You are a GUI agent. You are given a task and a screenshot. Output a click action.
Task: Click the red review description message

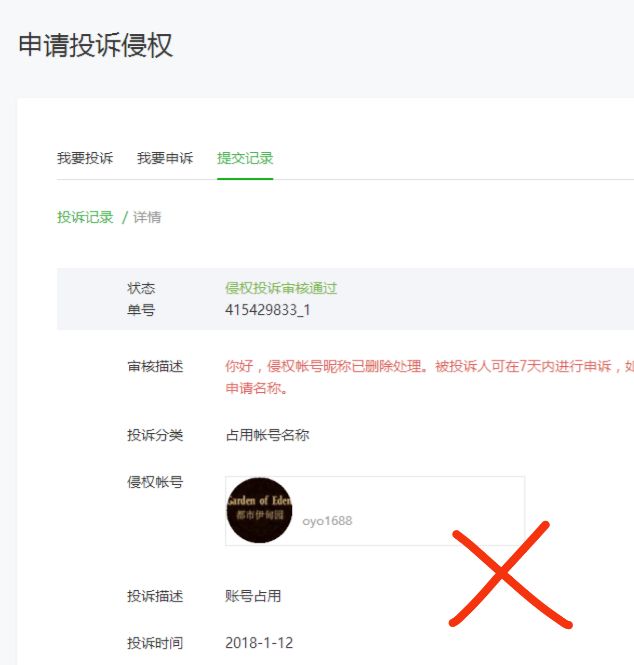(x=429, y=377)
